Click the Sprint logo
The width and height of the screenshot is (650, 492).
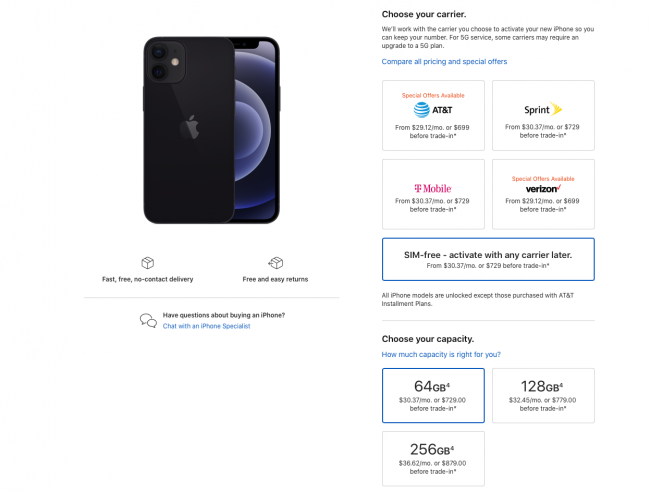(x=543, y=110)
